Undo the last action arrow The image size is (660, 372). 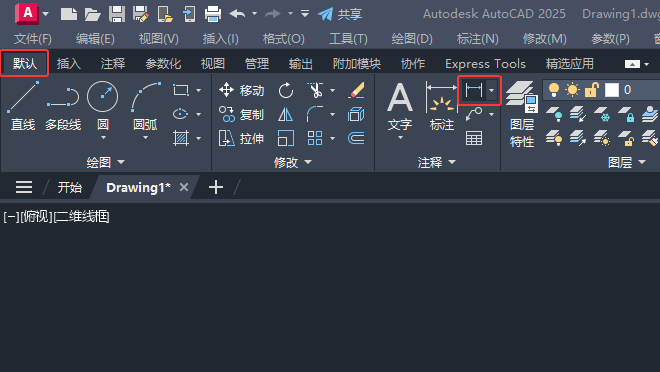pos(237,14)
